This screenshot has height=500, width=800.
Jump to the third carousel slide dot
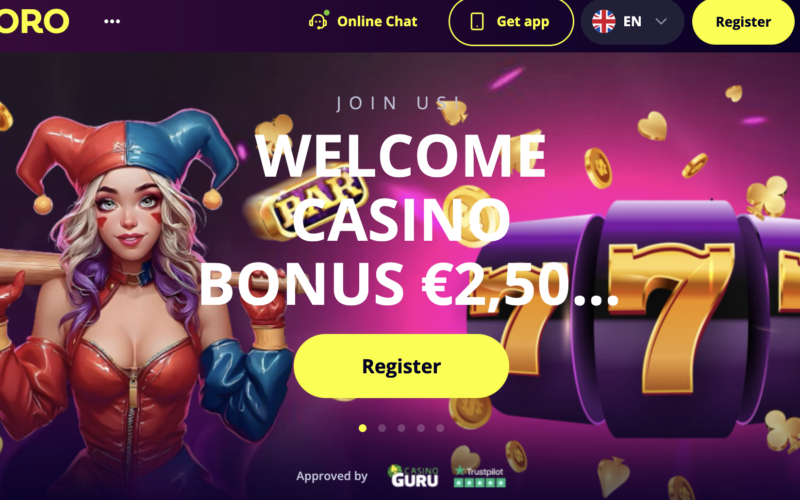pos(402,428)
